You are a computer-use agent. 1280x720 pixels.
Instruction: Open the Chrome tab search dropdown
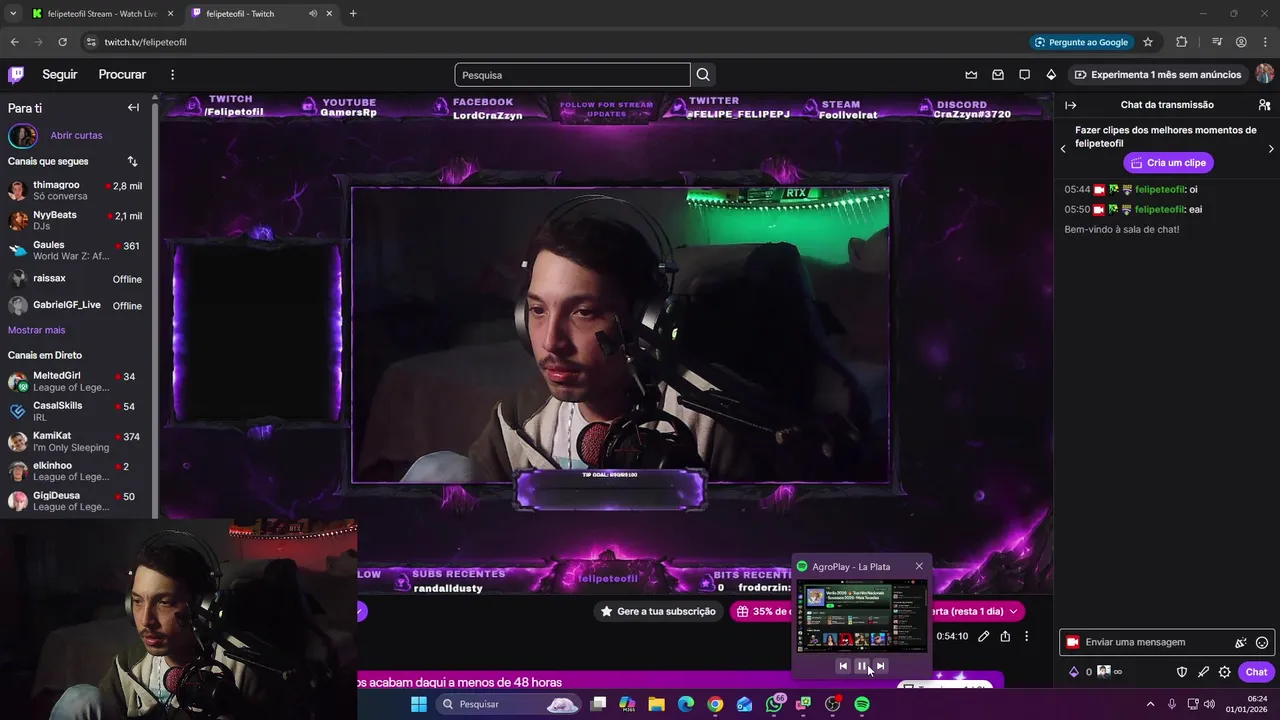[x=13, y=14]
